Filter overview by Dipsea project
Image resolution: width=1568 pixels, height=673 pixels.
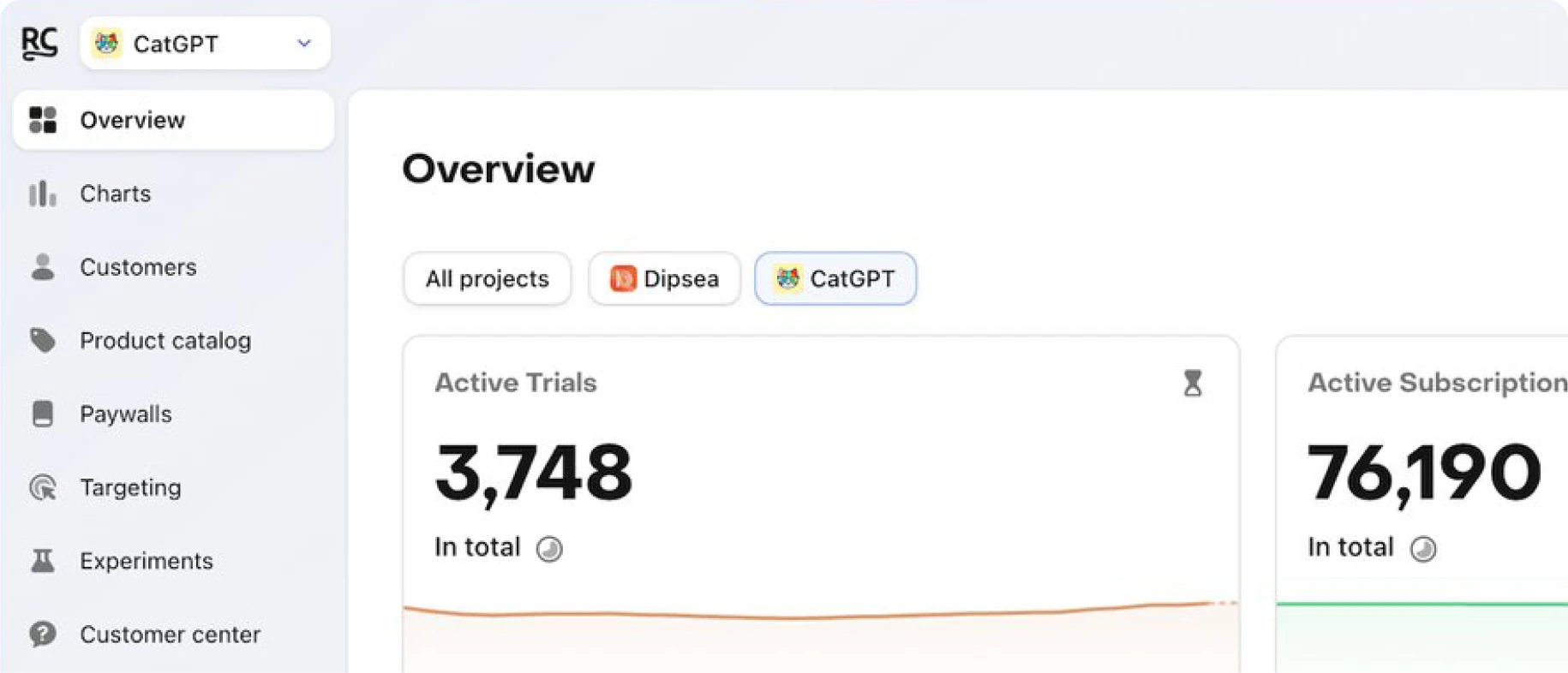coord(664,278)
